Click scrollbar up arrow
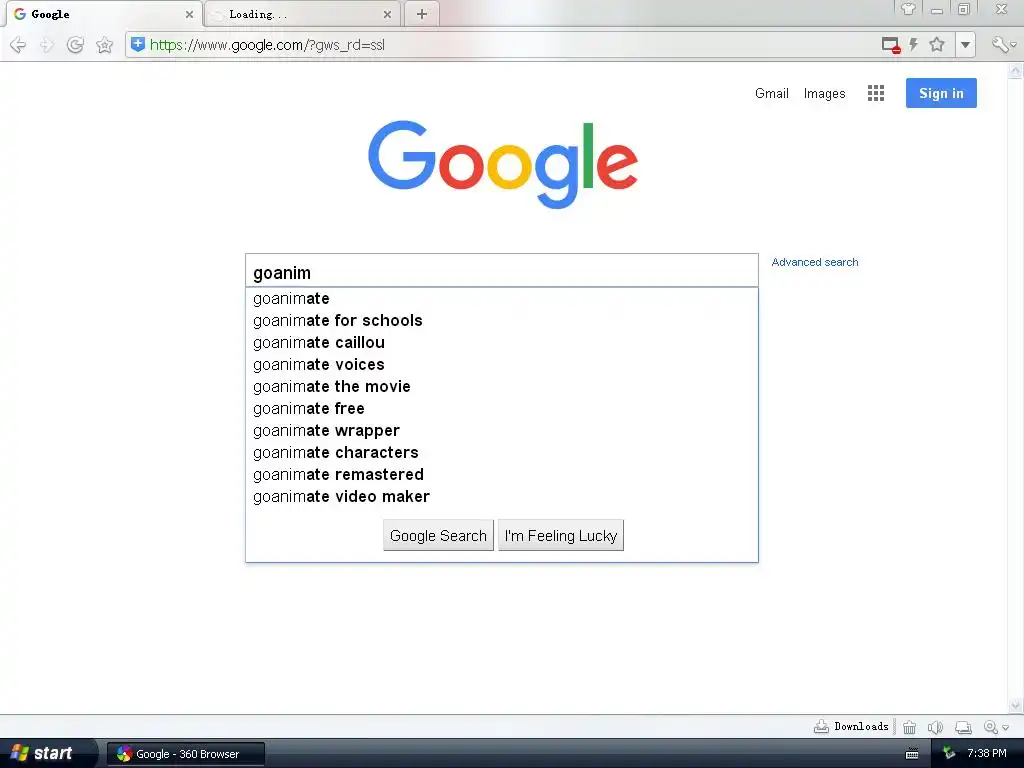1024x768 pixels. [x=1016, y=70]
